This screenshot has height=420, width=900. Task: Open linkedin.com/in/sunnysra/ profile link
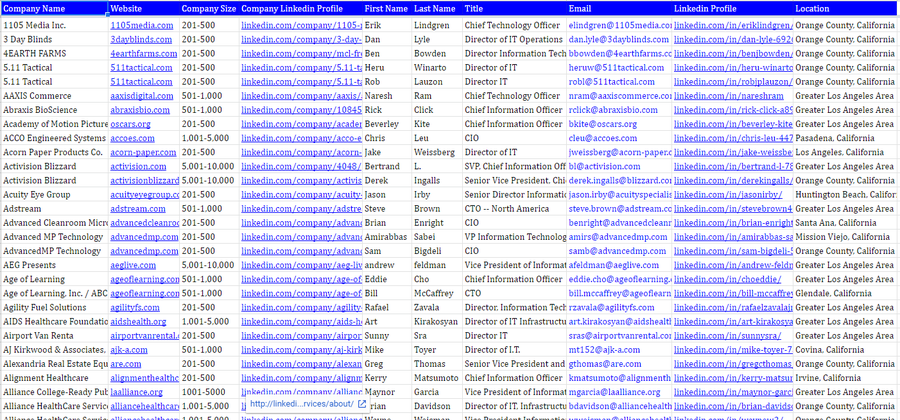pos(728,336)
